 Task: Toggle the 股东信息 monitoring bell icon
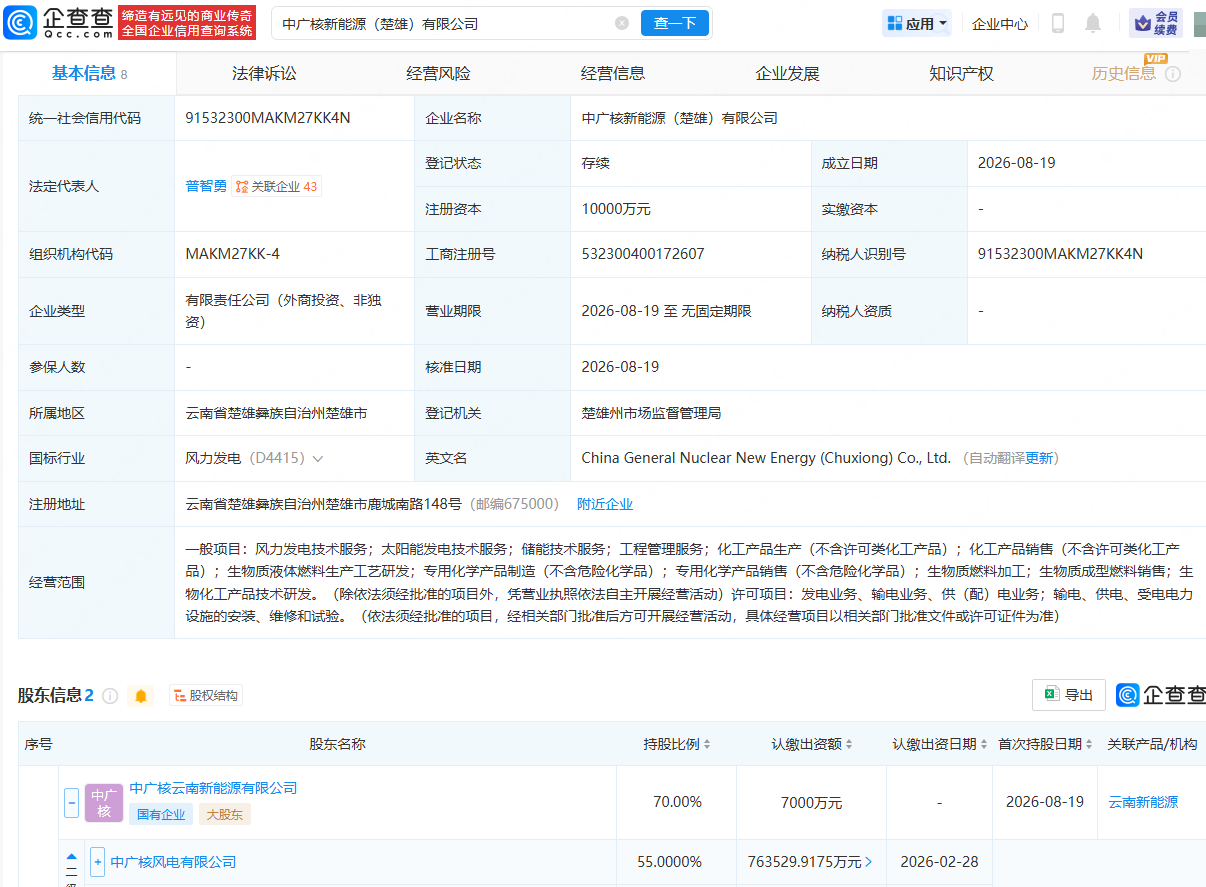coord(141,696)
